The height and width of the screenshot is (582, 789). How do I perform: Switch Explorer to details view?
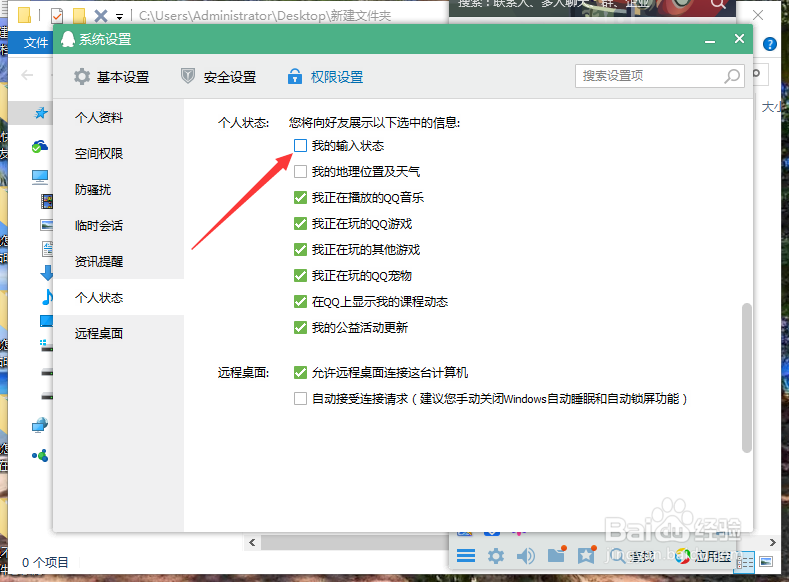[746, 561]
